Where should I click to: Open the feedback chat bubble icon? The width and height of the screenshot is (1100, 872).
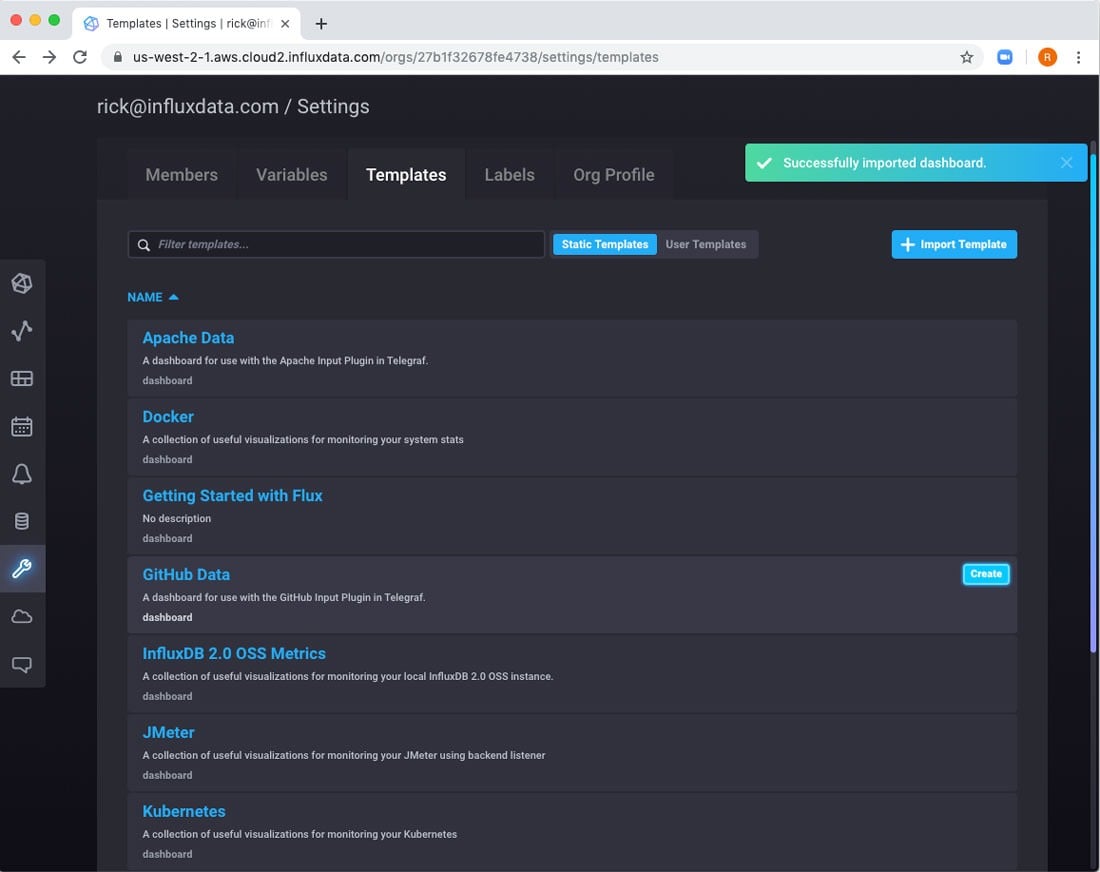22,664
